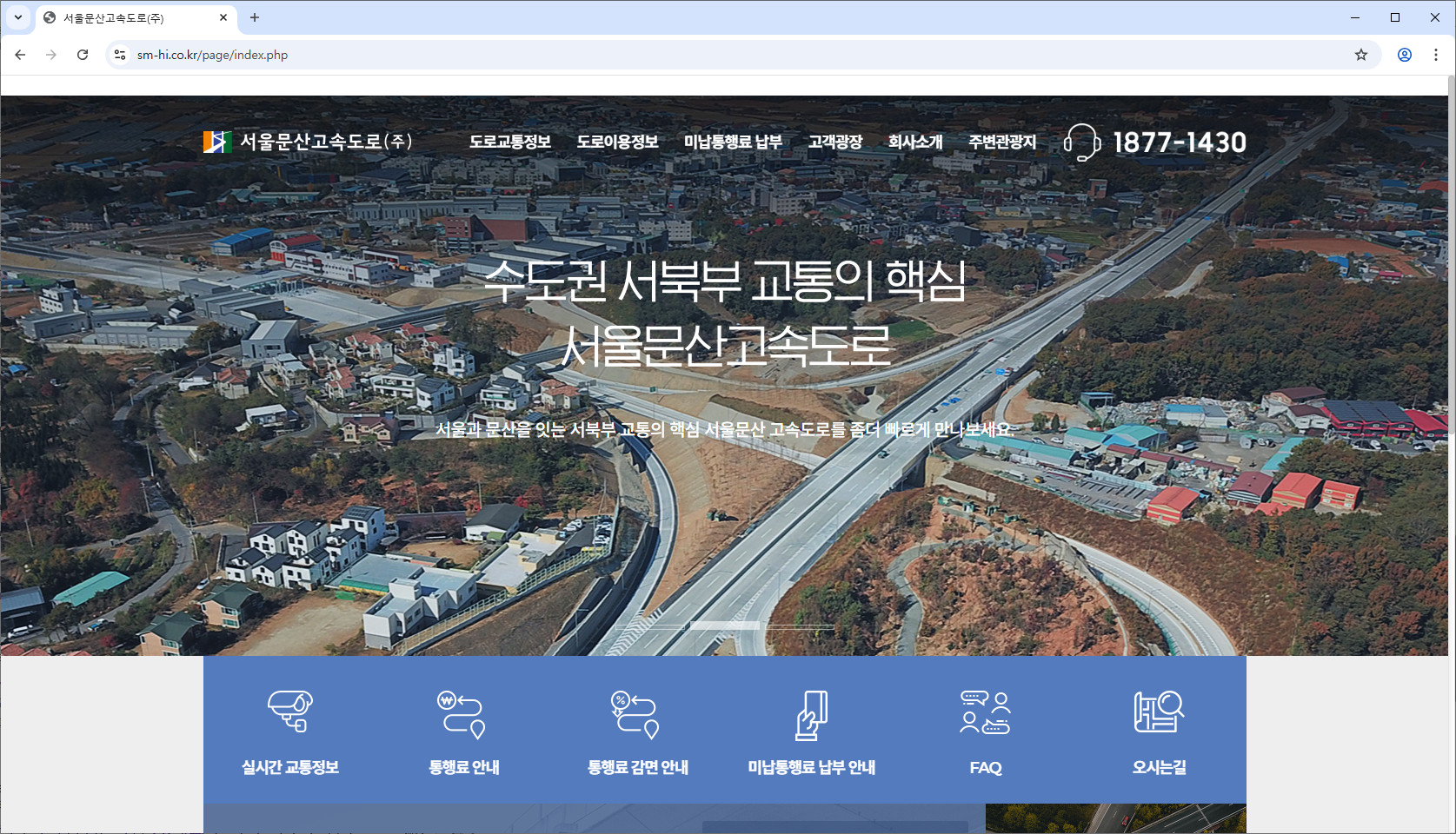
Task: Click the FAQ text label
Action: 986,768
